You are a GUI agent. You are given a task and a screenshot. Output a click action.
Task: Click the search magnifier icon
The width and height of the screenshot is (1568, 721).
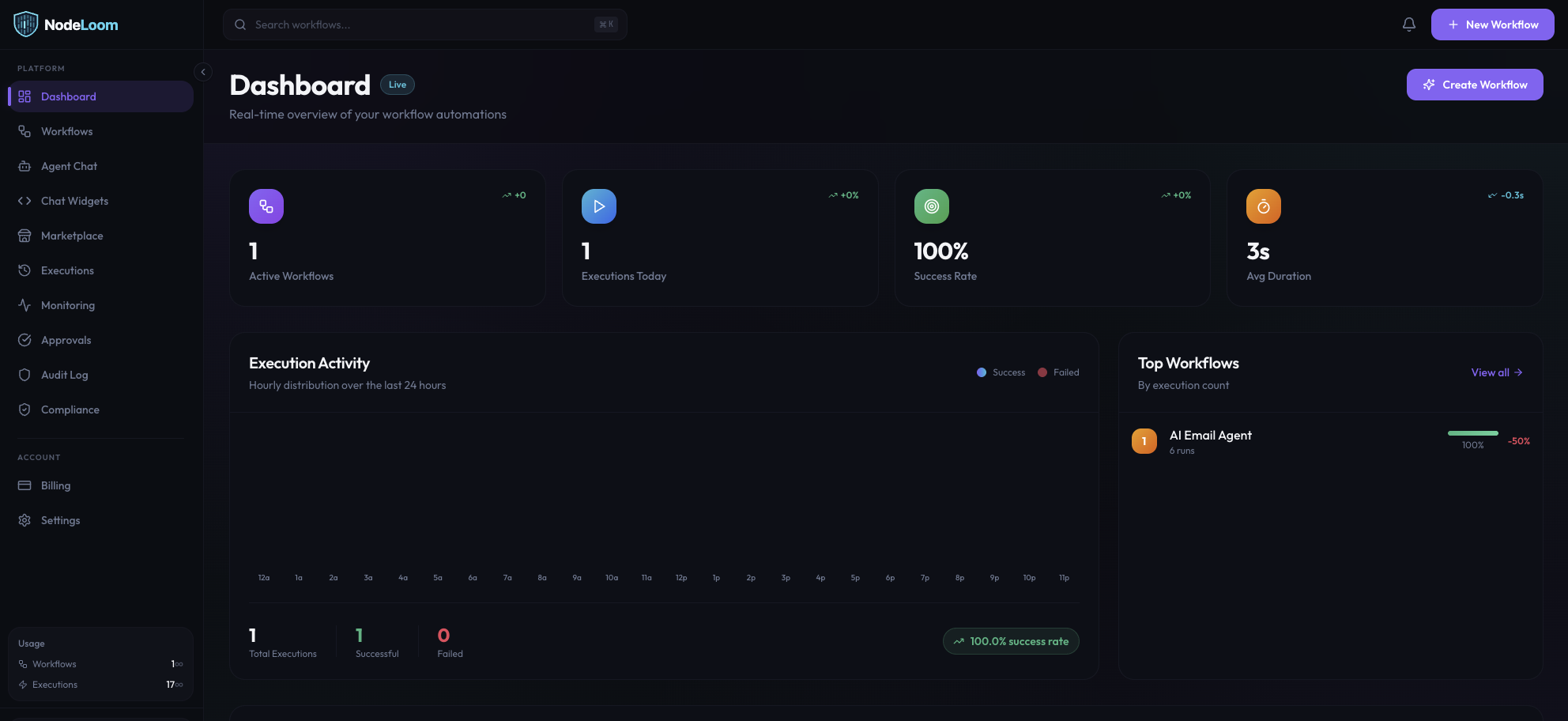pyautogui.click(x=240, y=25)
